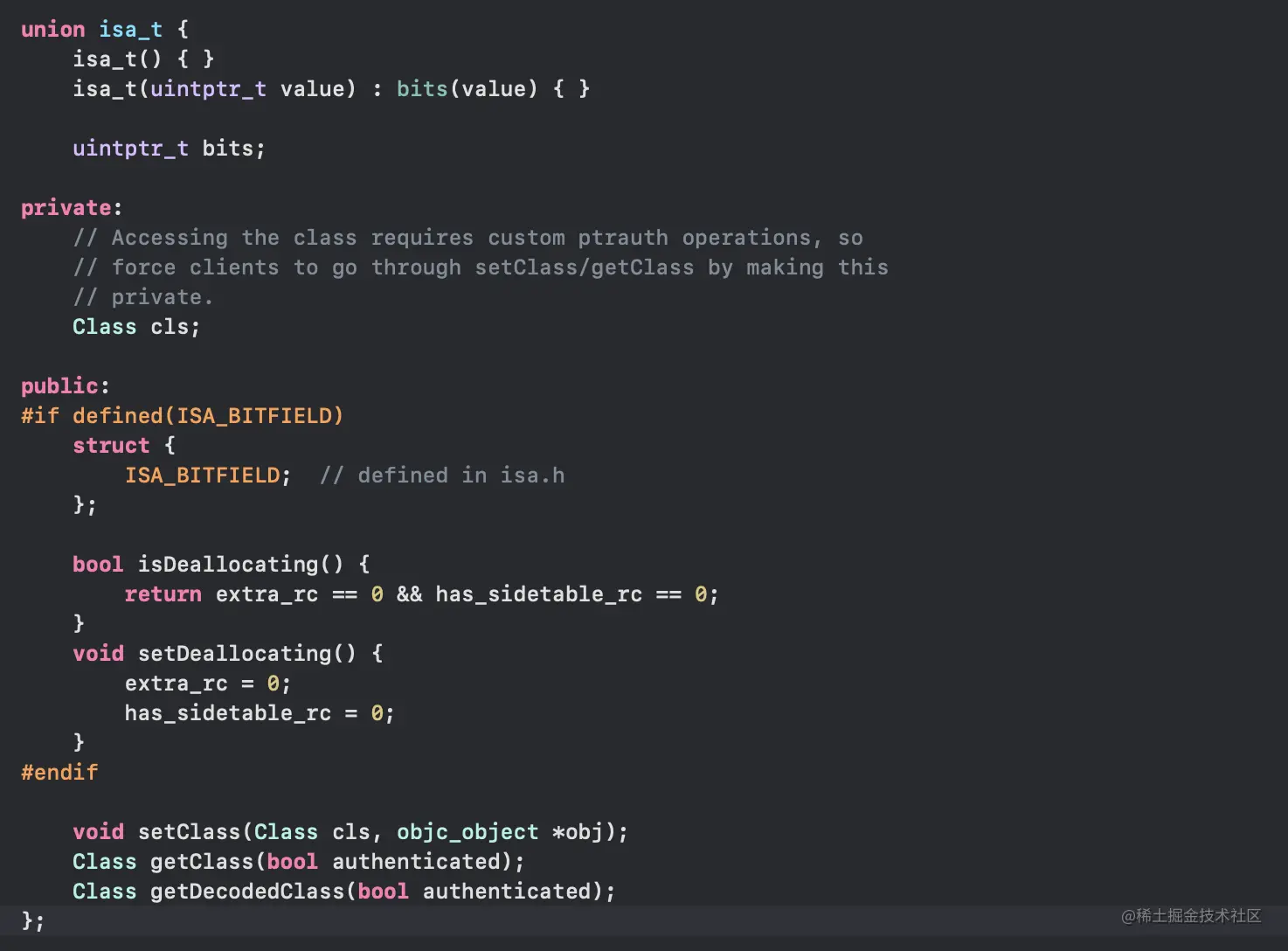The height and width of the screenshot is (951, 1288).
Task: Click the 'private:' access specifier
Action: pos(72,208)
